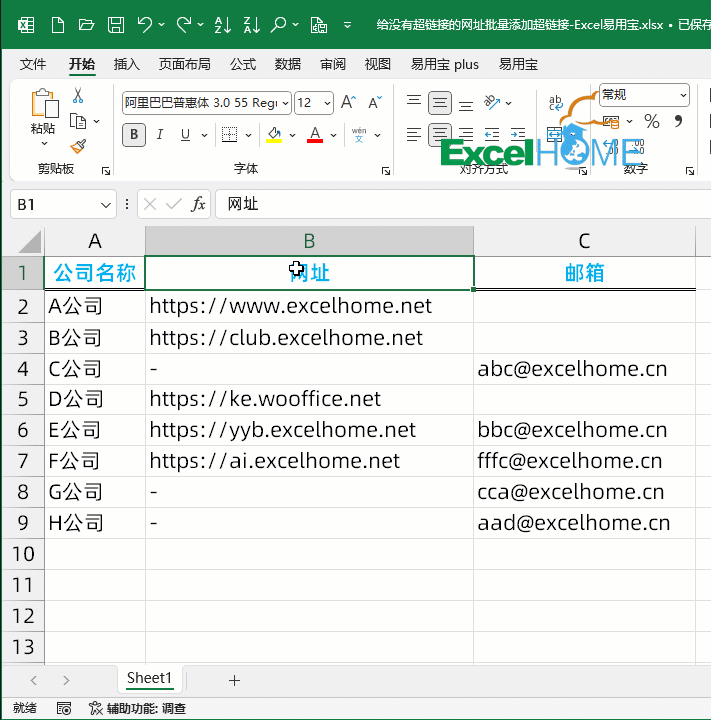This screenshot has height=720, width=711.
Task: Switch to the 易用宝 plus tab
Action: 445,64
